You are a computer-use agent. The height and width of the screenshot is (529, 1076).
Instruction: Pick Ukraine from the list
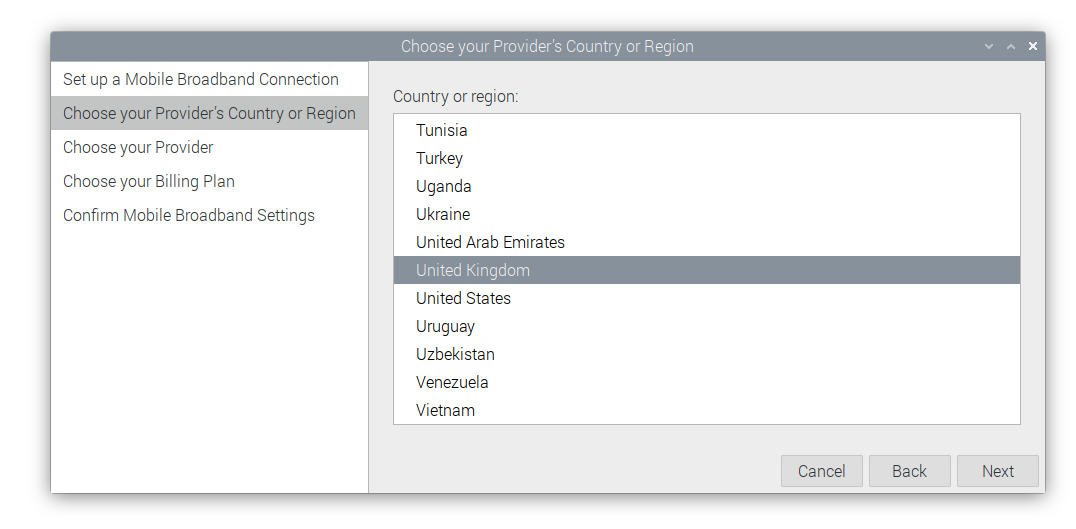[x=443, y=214]
